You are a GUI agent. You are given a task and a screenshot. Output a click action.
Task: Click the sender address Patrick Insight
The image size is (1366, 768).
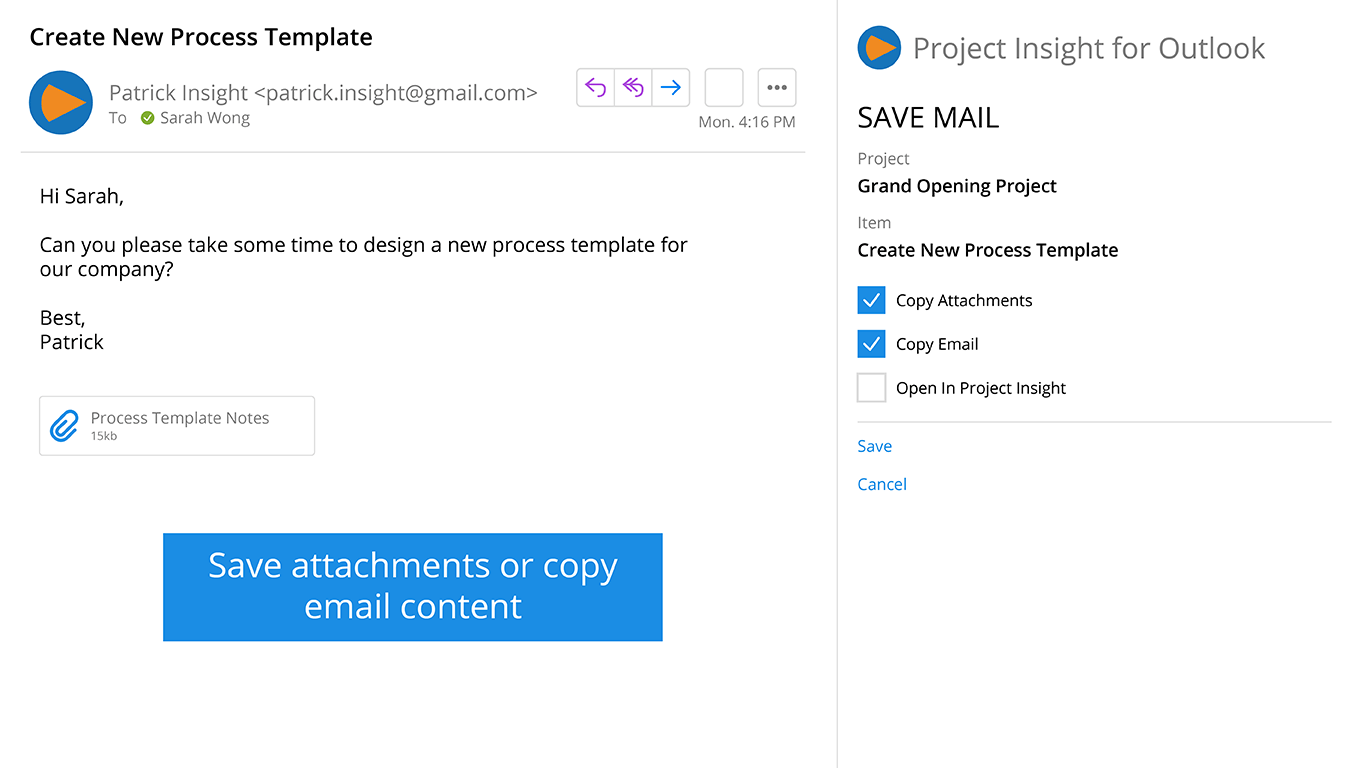[323, 93]
